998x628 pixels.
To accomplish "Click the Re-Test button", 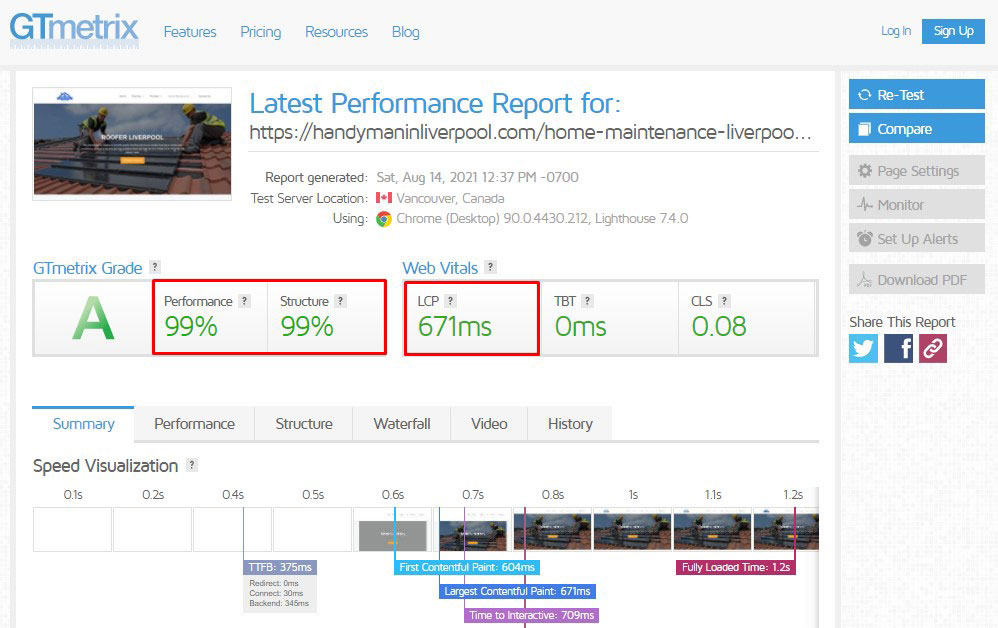I will [916, 93].
